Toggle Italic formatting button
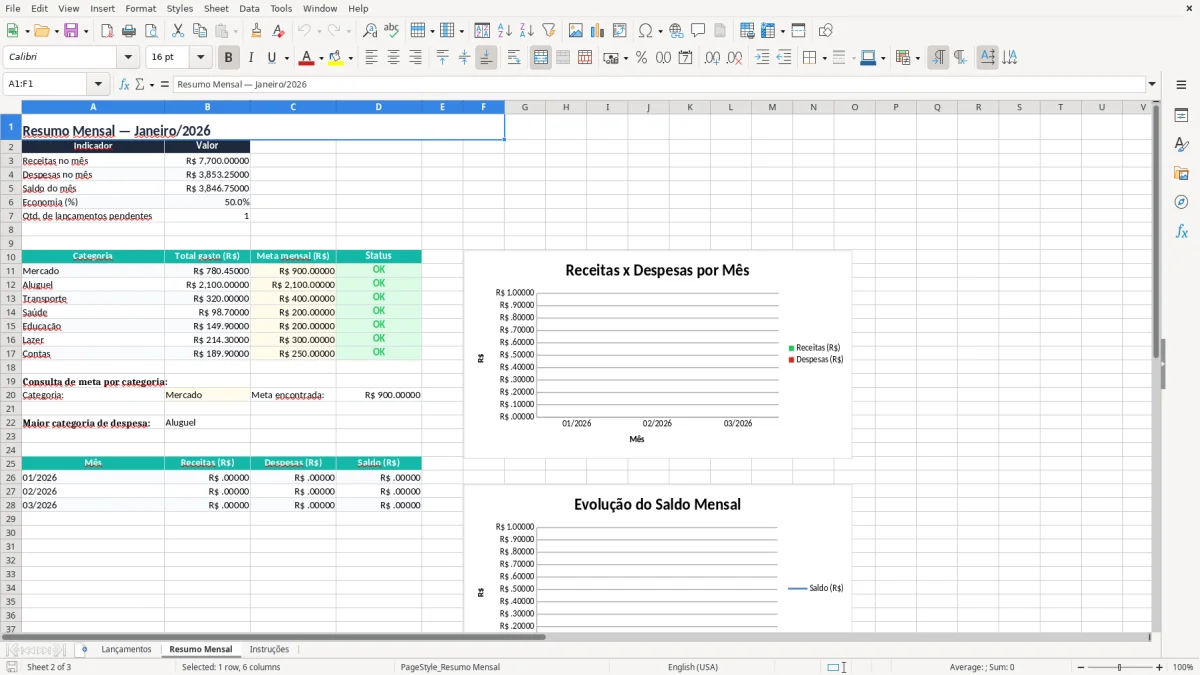 point(251,58)
